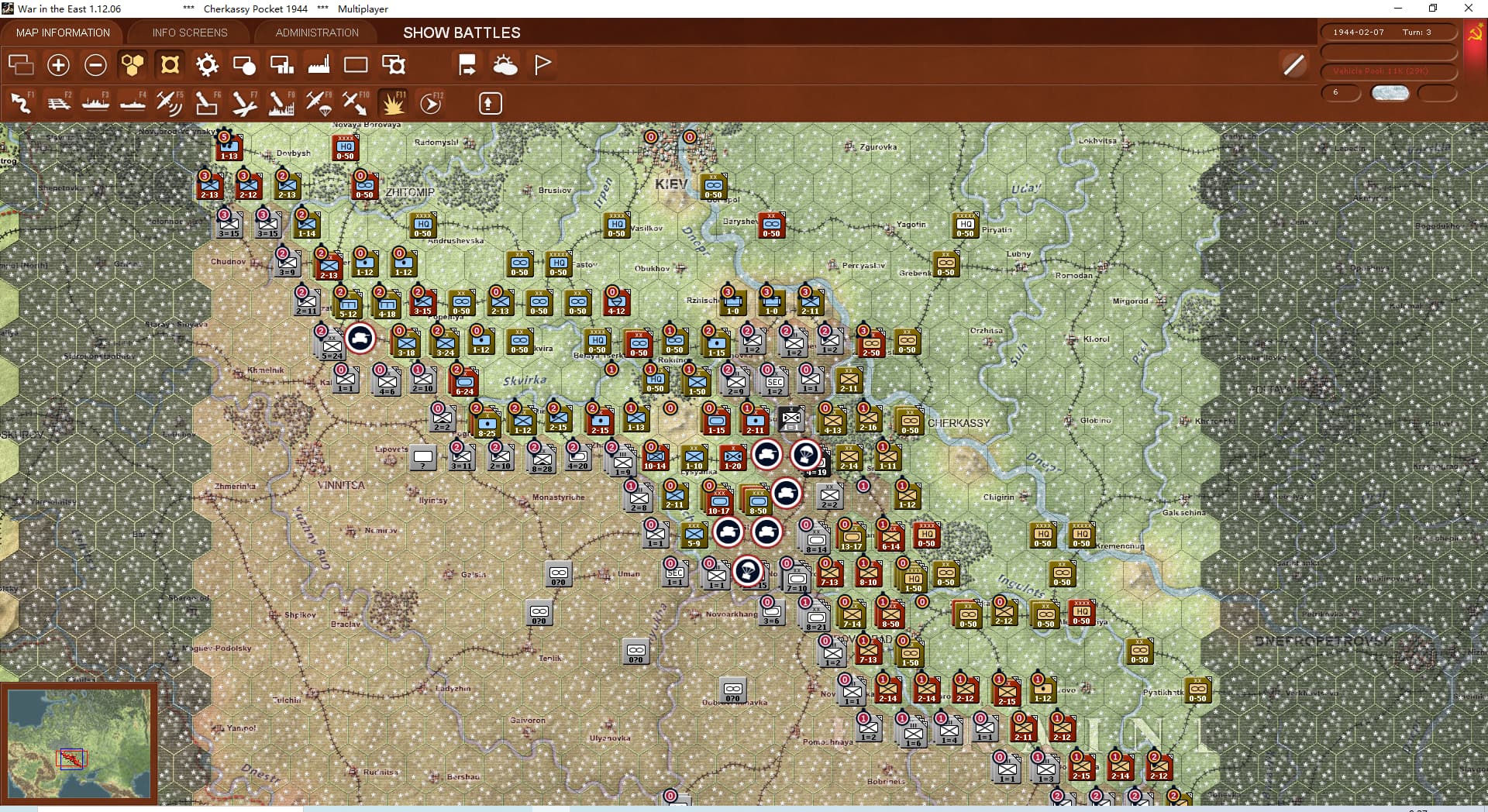
Task: Select F4 amphibious transport ship icon
Action: click(133, 103)
